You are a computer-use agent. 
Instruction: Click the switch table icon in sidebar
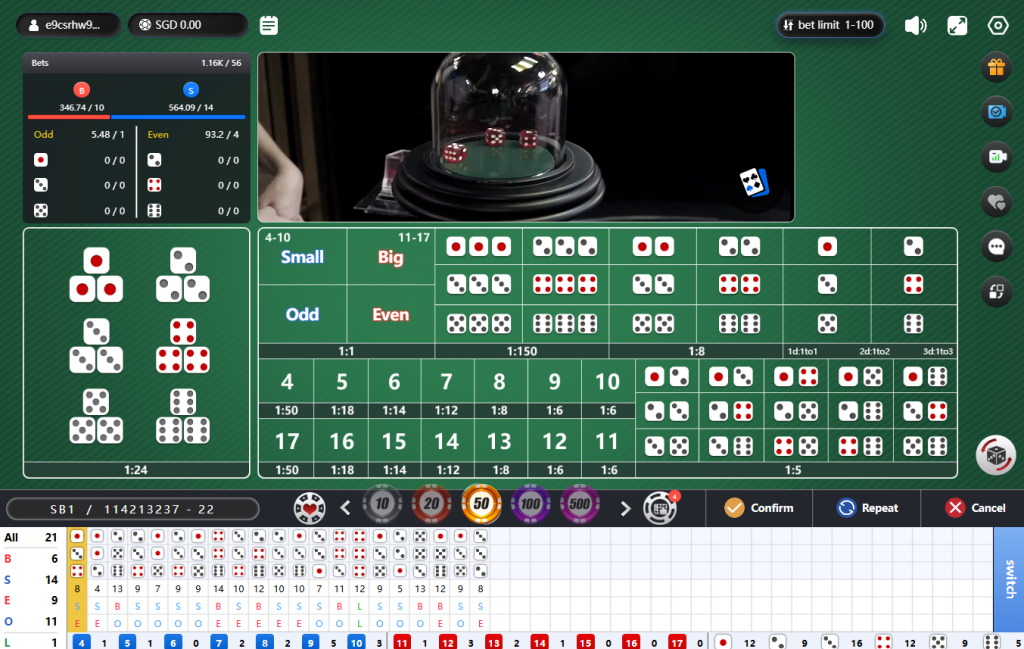[x=996, y=292]
